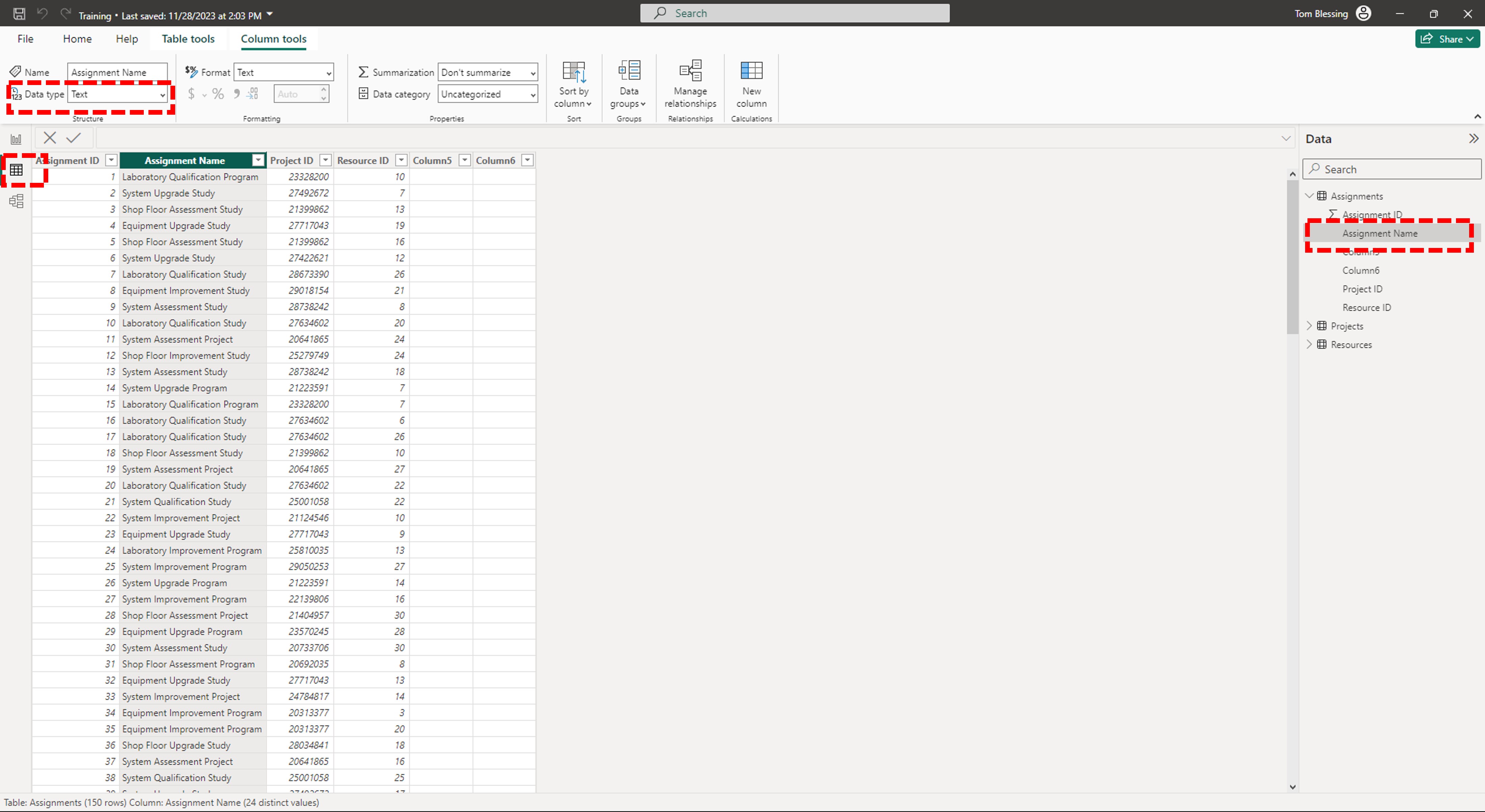Open the File menu
The height and width of the screenshot is (812, 1485).
pyautogui.click(x=25, y=38)
